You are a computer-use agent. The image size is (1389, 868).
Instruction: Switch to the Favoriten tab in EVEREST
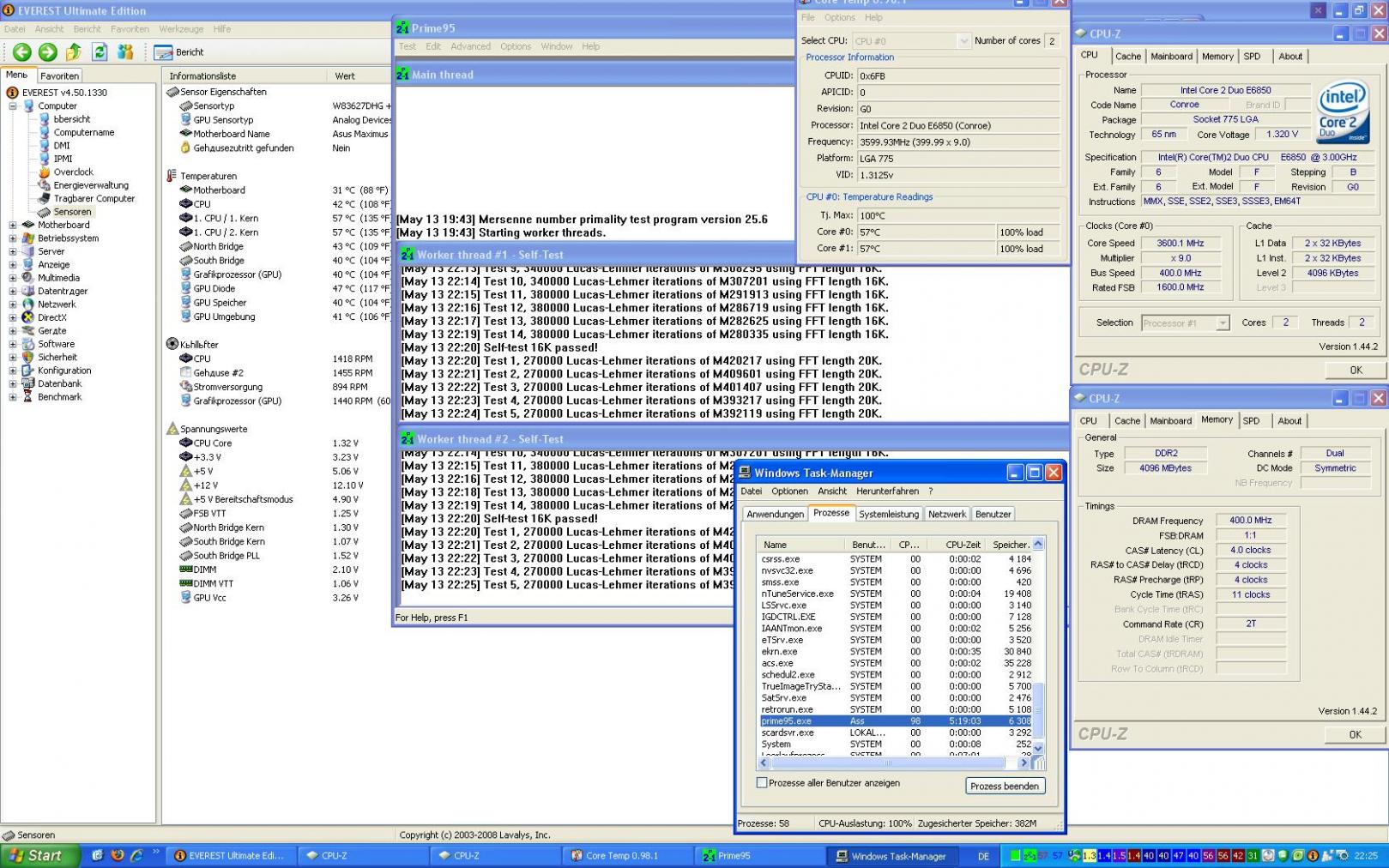(x=60, y=75)
